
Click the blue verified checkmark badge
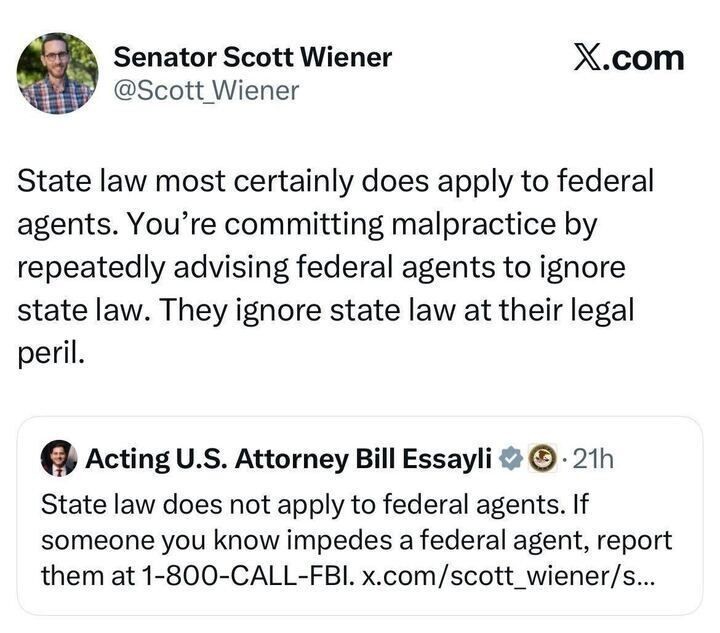tap(510, 458)
